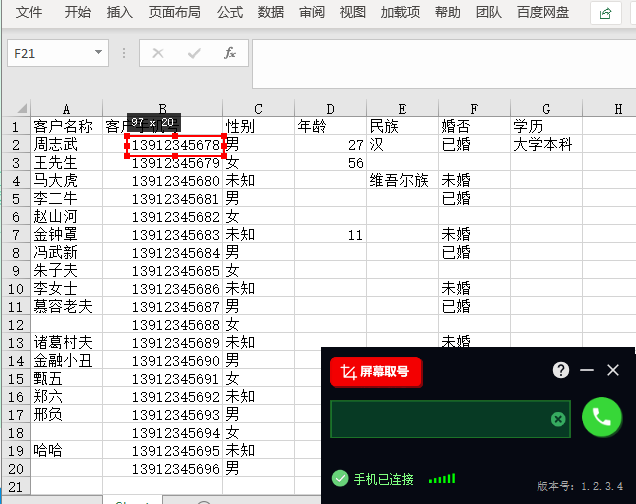Image resolution: width=636 pixels, height=504 pixels.
Task: Clear the phone number input field
Action: tap(558, 419)
